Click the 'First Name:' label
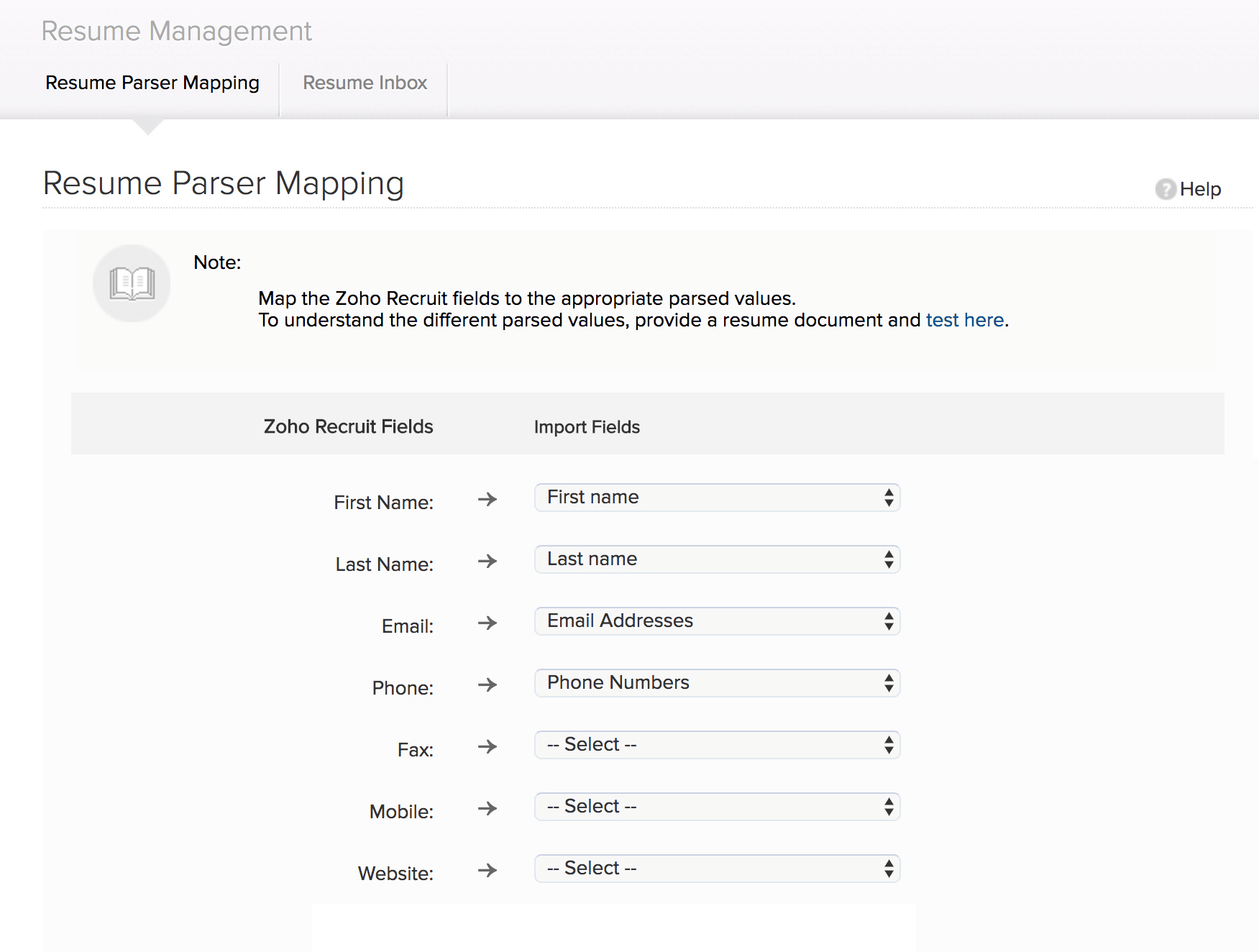Viewport: 1259px width, 952px height. pos(383,503)
